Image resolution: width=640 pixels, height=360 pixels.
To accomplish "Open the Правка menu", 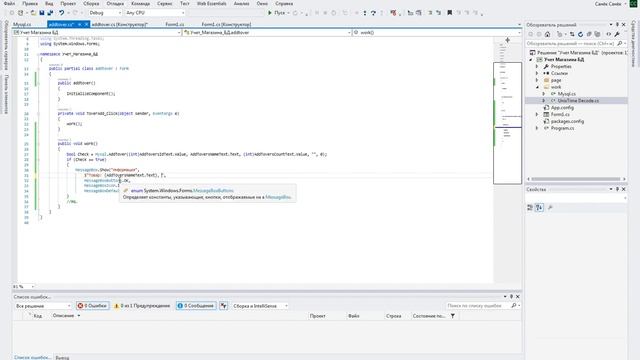I will coord(30,3).
